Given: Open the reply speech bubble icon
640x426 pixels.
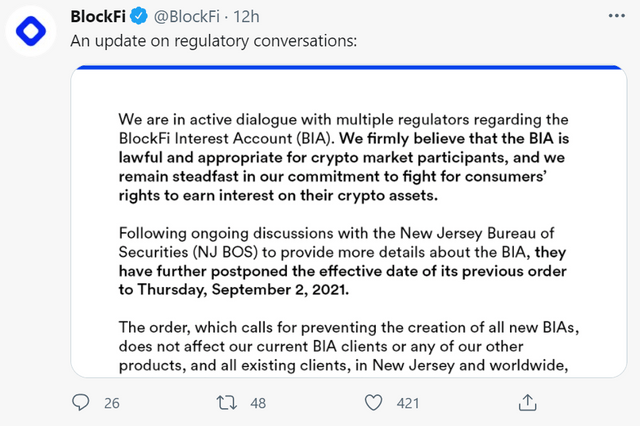Looking at the screenshot, I should (82, 401).
